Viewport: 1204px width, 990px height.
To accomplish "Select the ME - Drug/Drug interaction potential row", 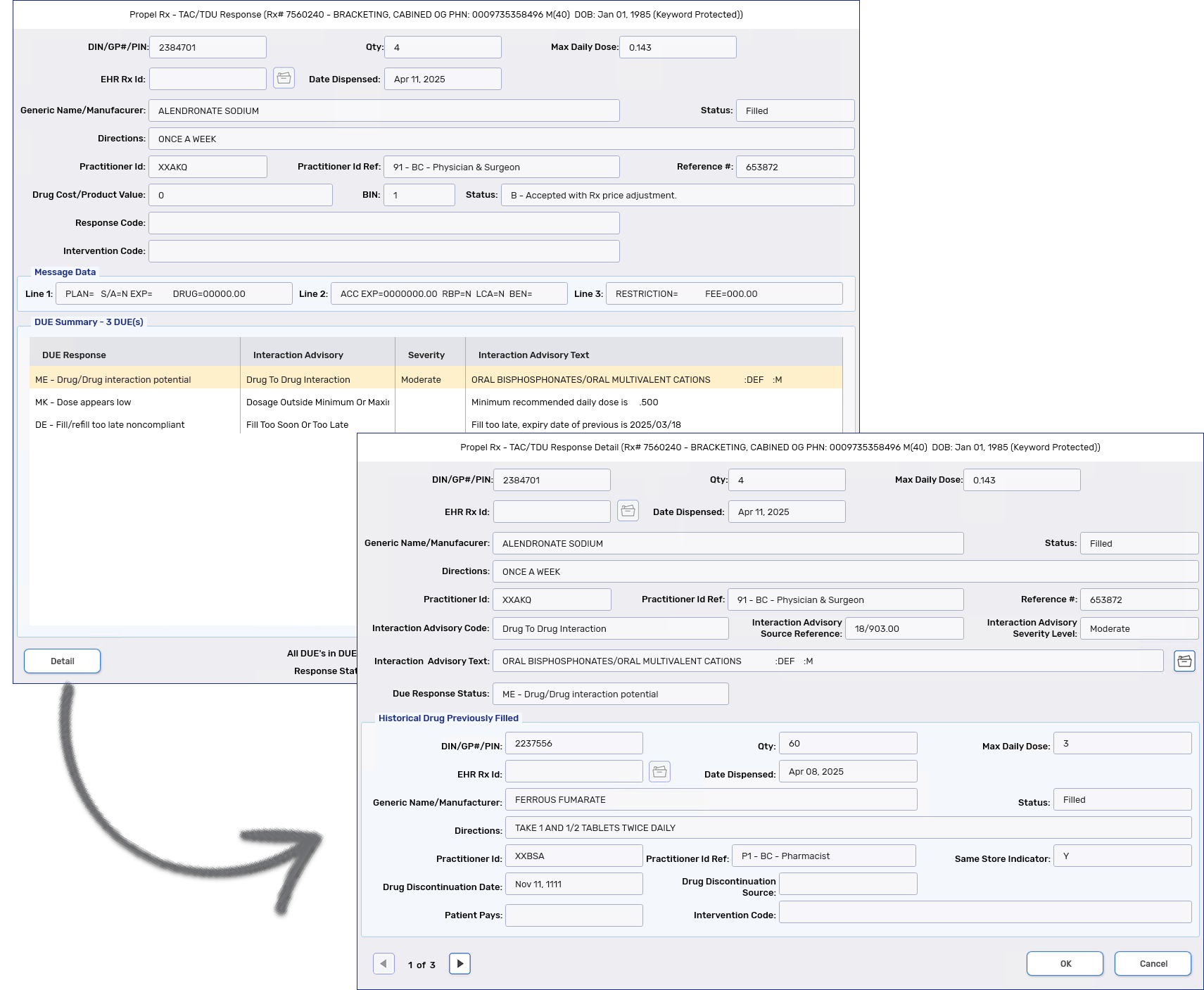I will click(x=113, y=379).
